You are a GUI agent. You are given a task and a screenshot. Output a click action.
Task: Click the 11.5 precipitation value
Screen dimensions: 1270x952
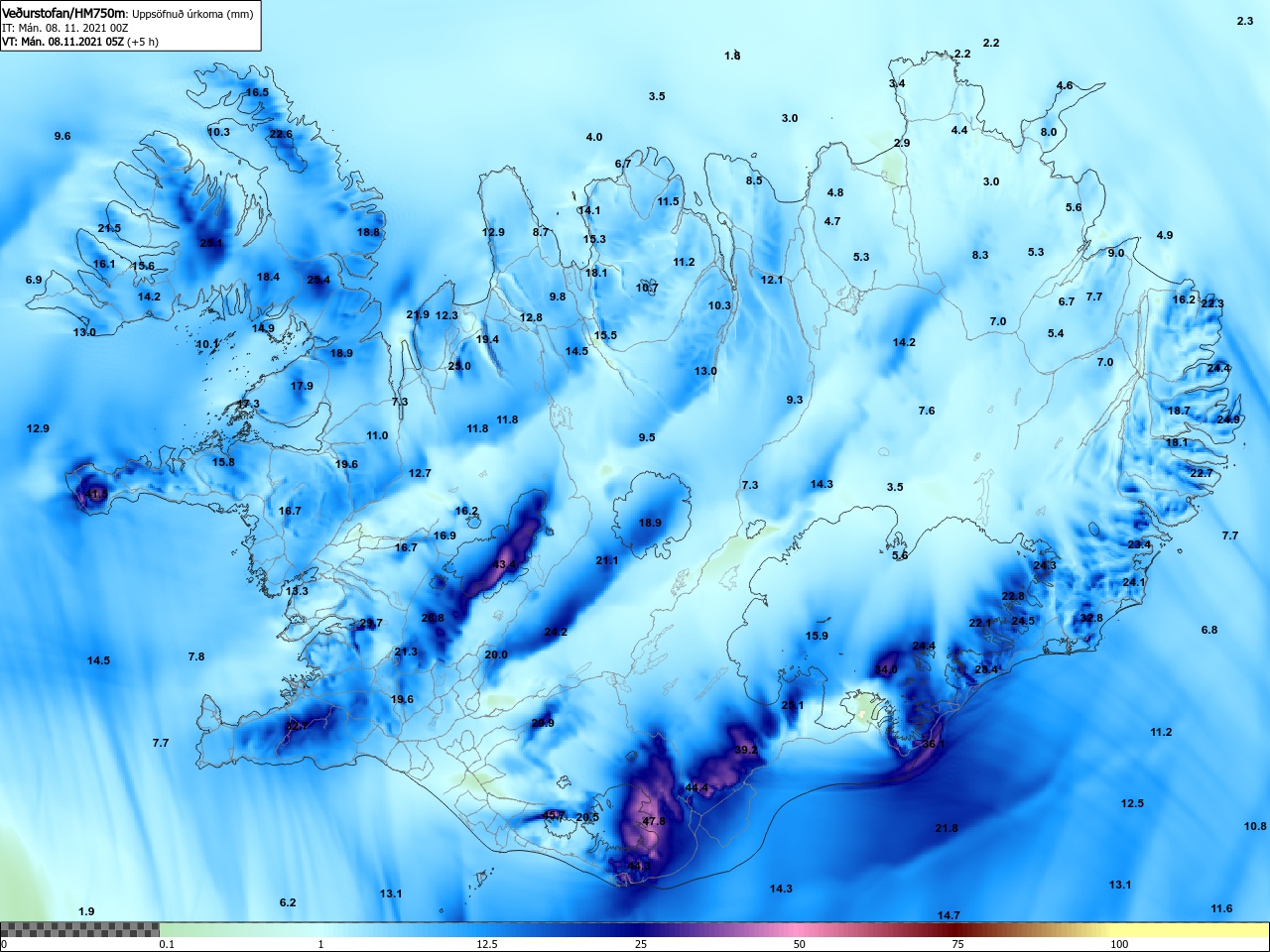pyautogui.click(x=669, y=202)
